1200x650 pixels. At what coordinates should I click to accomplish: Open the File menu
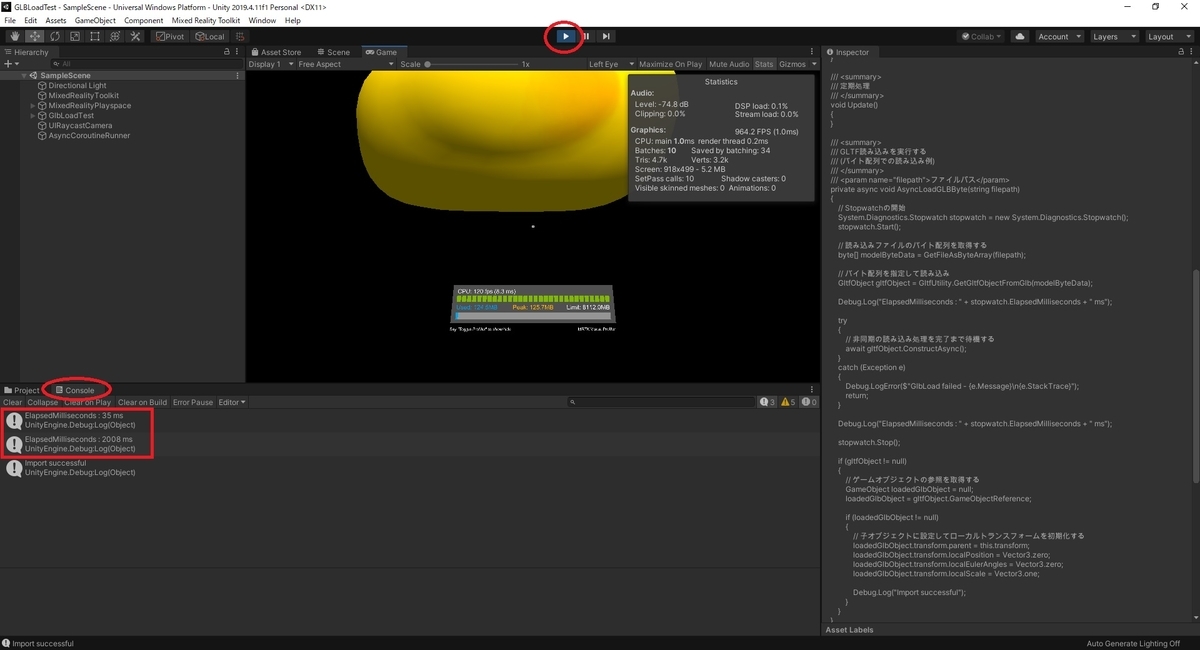pos(10,20)
